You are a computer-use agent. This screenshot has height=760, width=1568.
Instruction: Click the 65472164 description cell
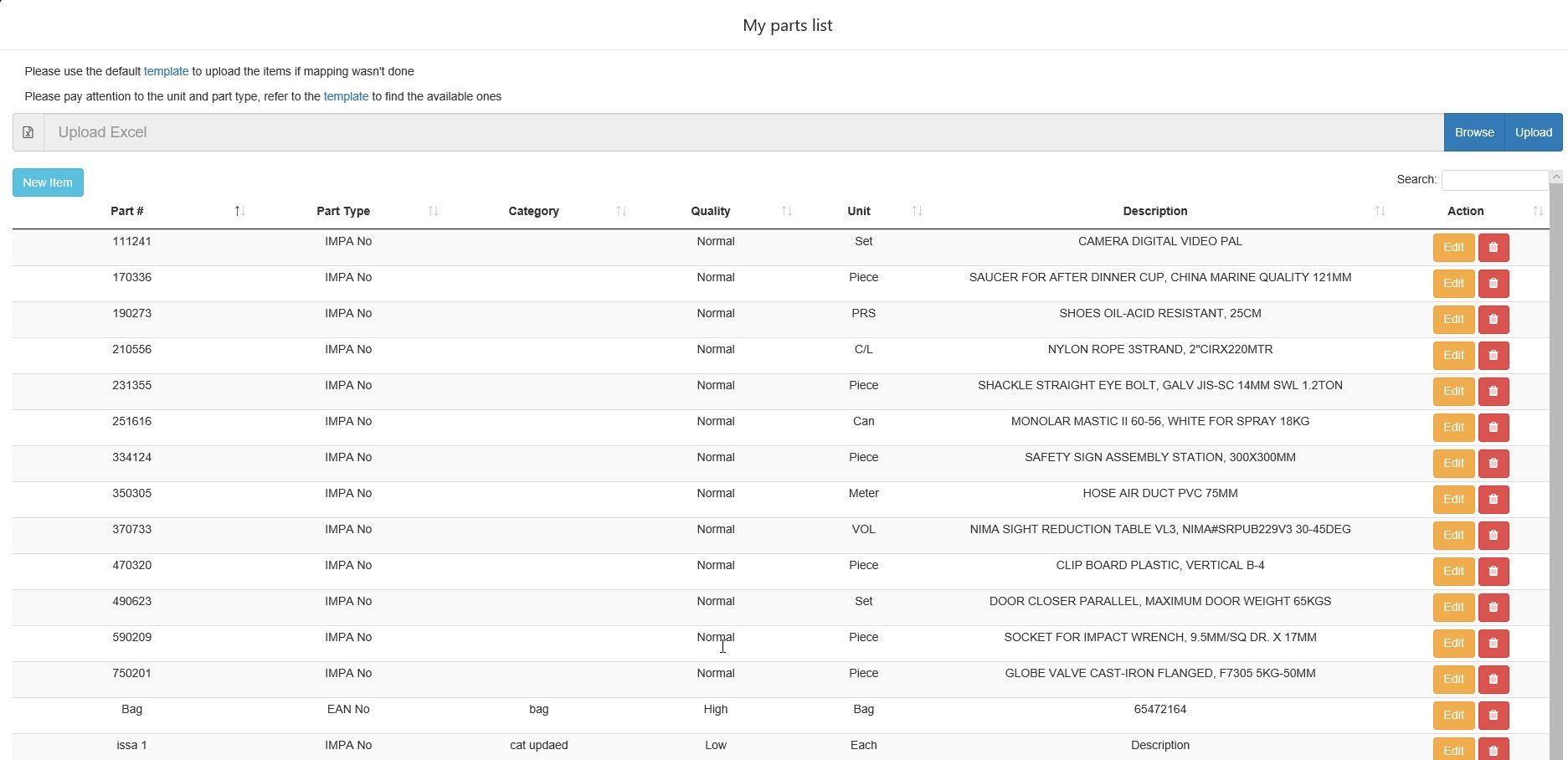pos(1160,710)
